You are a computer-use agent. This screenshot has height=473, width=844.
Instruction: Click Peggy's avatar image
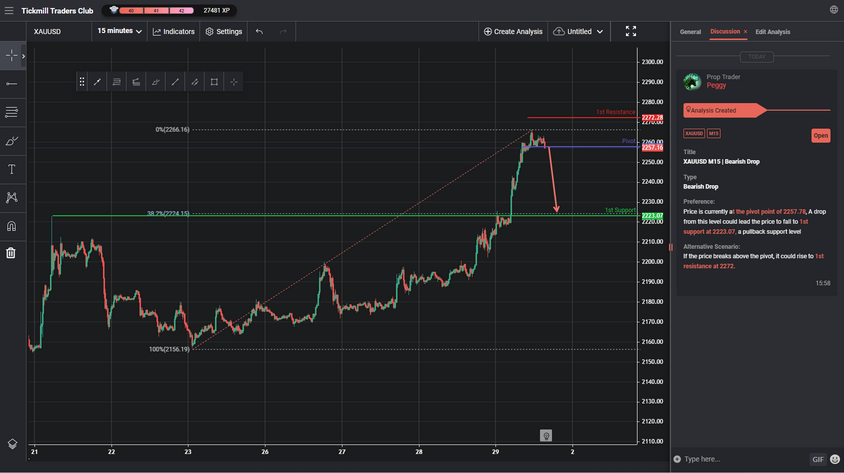692,81
